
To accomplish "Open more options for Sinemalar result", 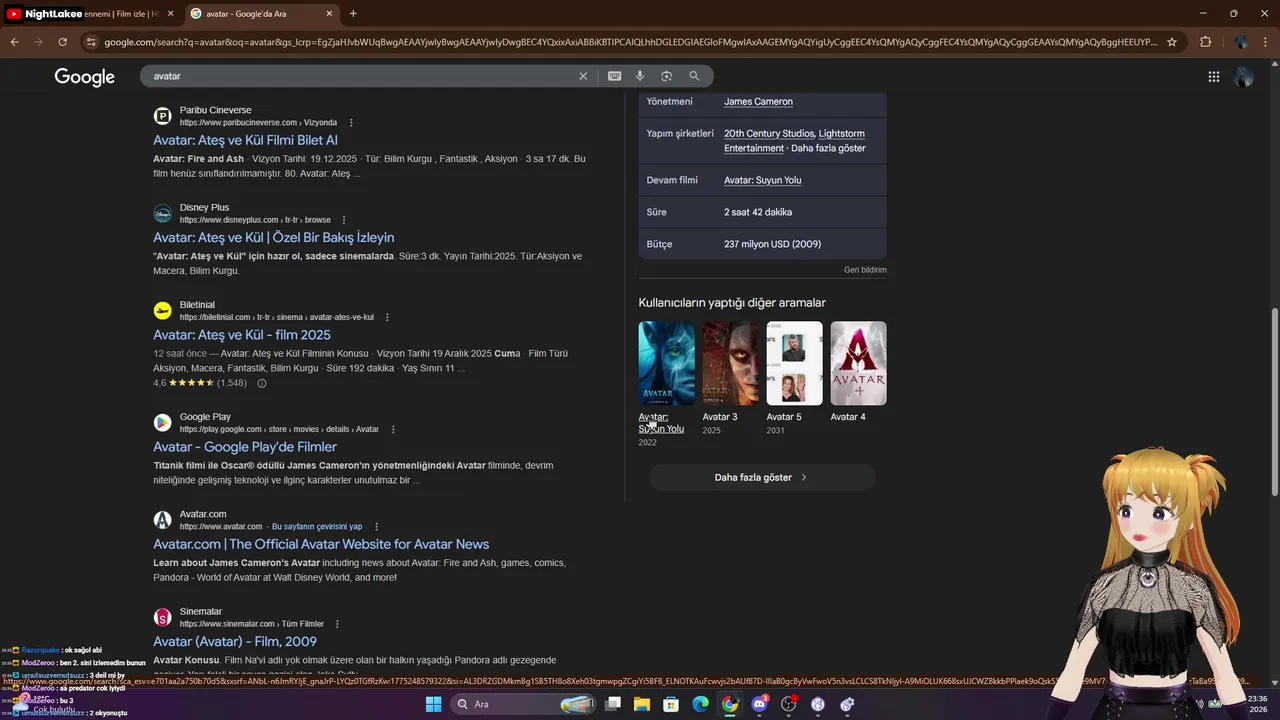I will click(x=338, y=624).
